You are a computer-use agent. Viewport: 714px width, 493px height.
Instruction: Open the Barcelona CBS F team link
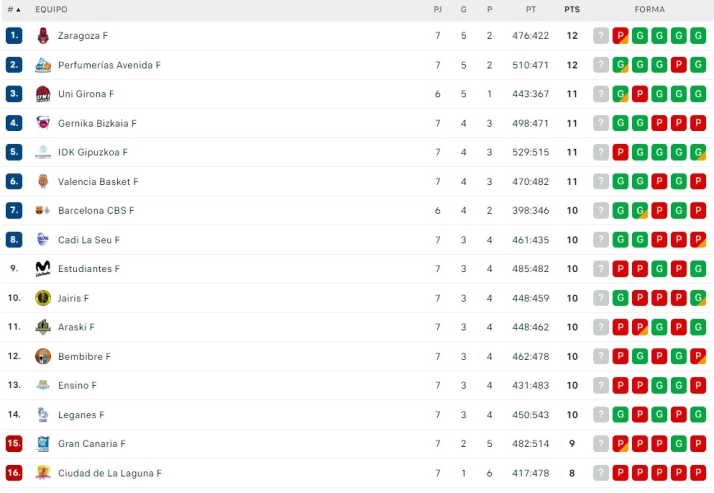(x=96, y=211)
